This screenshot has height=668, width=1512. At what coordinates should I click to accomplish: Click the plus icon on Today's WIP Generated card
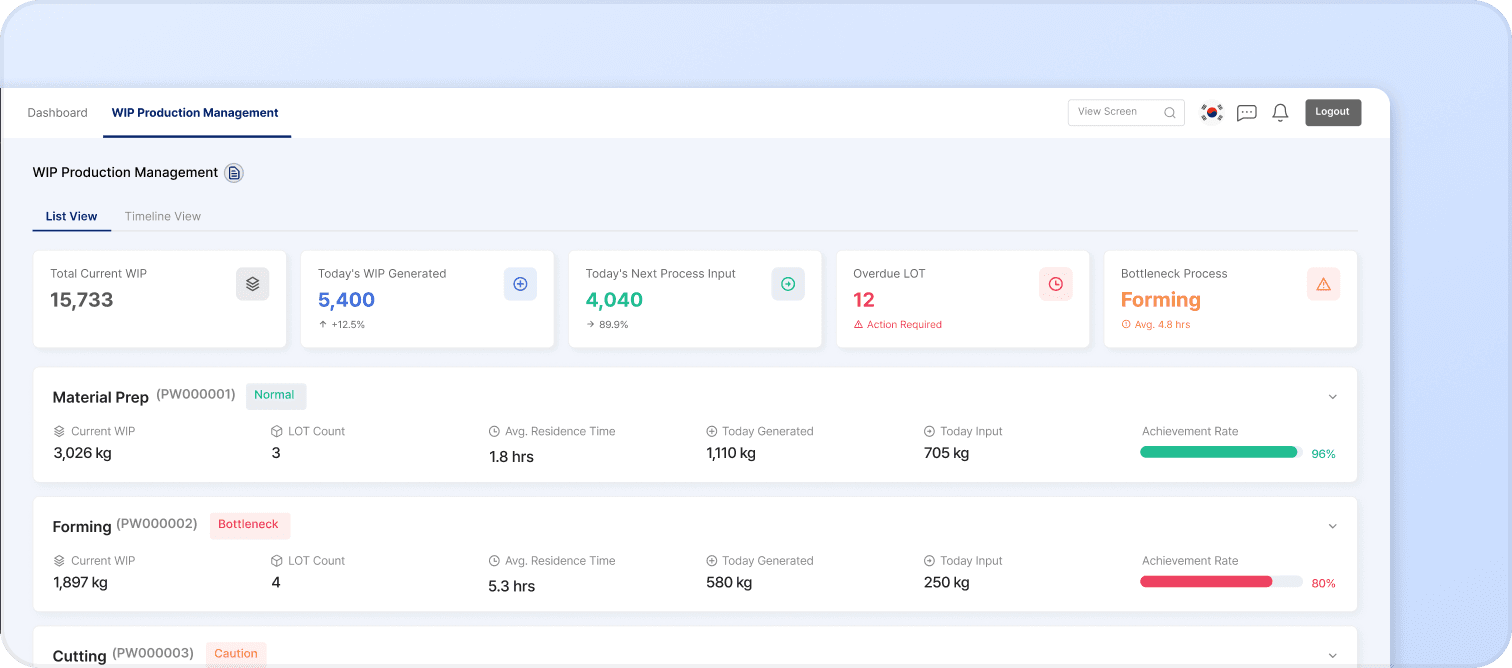click(x=520, y=284)
